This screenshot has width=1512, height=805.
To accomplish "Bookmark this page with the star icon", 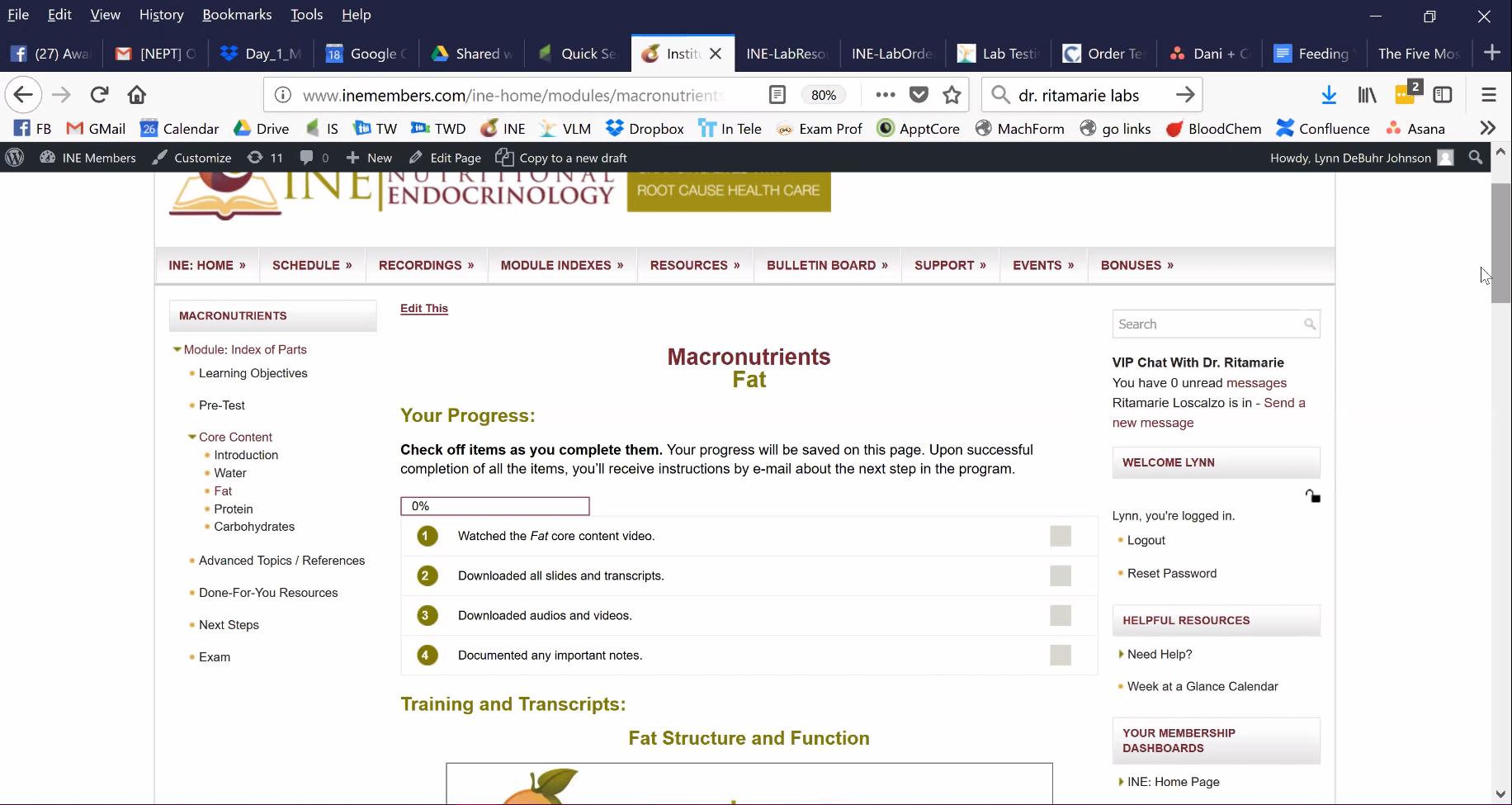I will [x=952, y=95].
